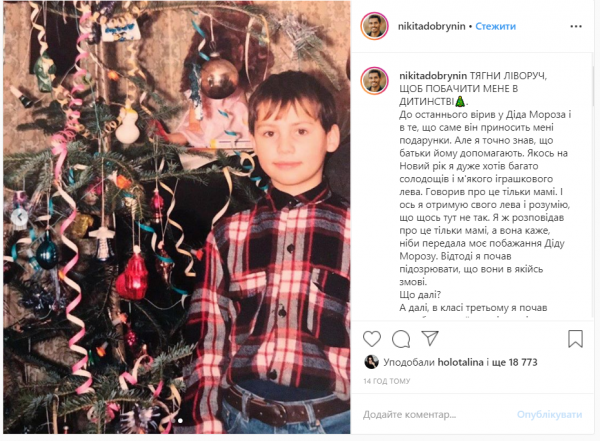This screenshot has width=600, height=441.
Task: Click nikitadobrynin username in caption text
Action: (x=433, y=76)
